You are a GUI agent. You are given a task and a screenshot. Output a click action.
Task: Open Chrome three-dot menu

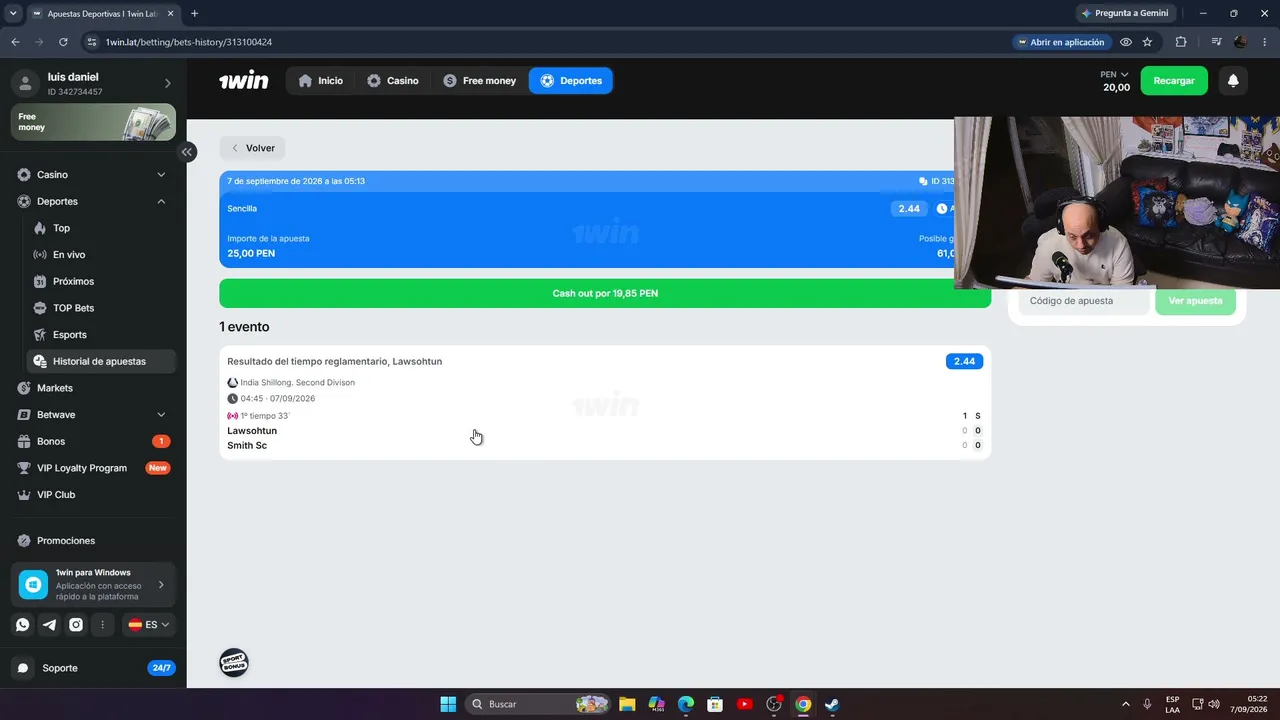pos(1265,42)
